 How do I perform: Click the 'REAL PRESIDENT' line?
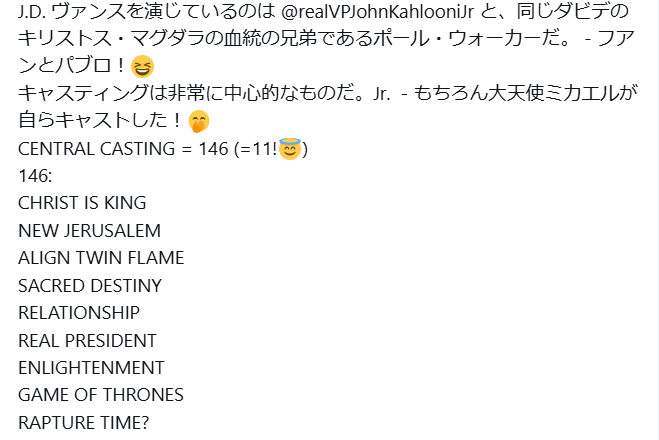coord(87,341)
